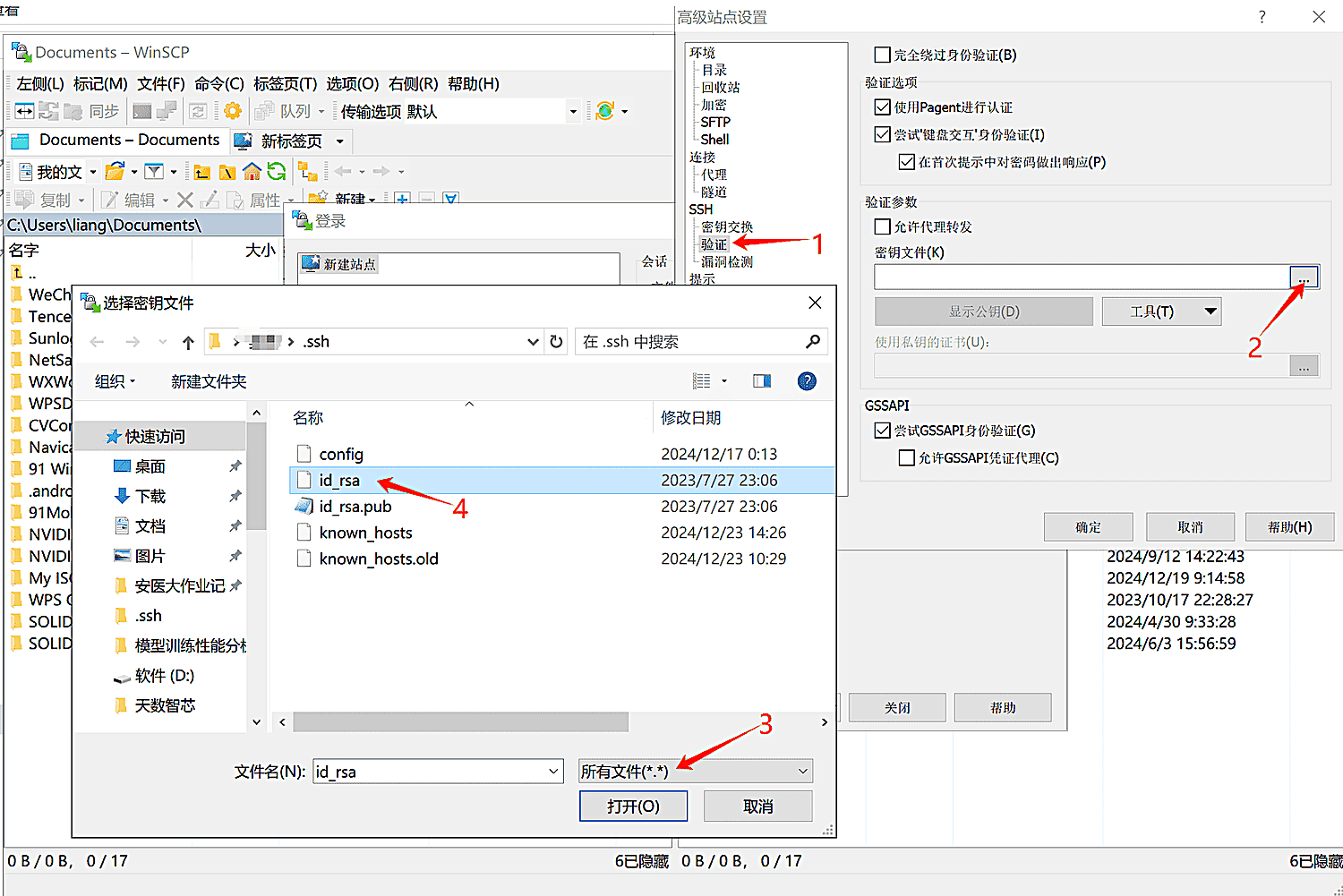Click the home directory icon in WinSCP toolbar

pyautogui.click(x=252, y=172)
